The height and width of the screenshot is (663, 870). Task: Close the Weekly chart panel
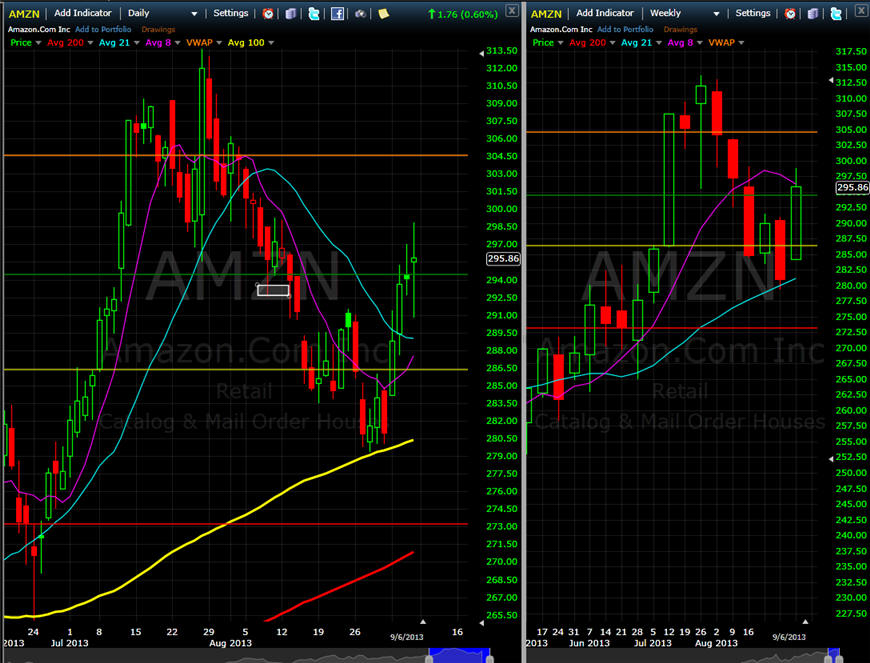click(x=863, y=11)
